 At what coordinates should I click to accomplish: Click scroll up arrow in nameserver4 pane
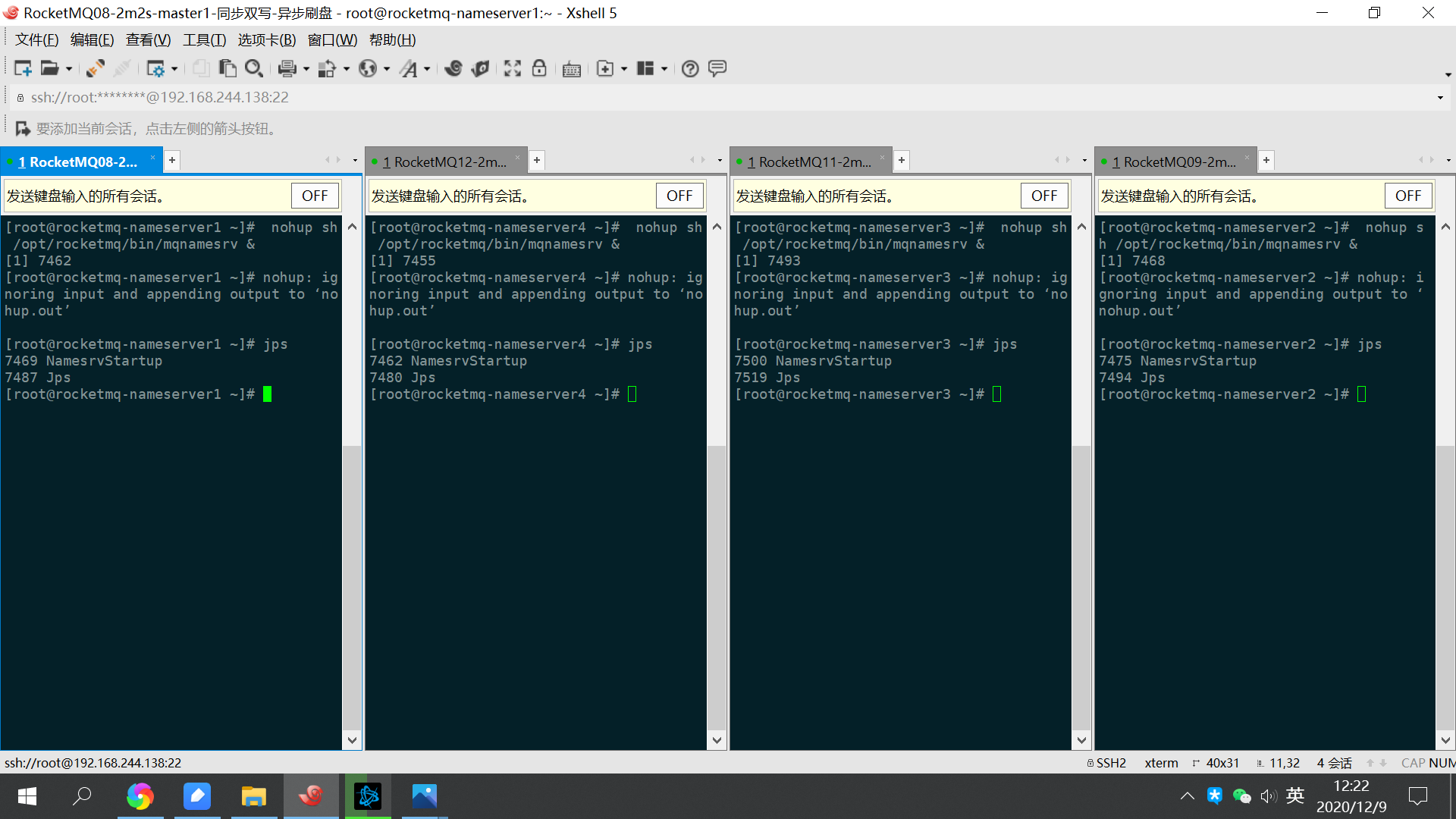tap(717, 227)
